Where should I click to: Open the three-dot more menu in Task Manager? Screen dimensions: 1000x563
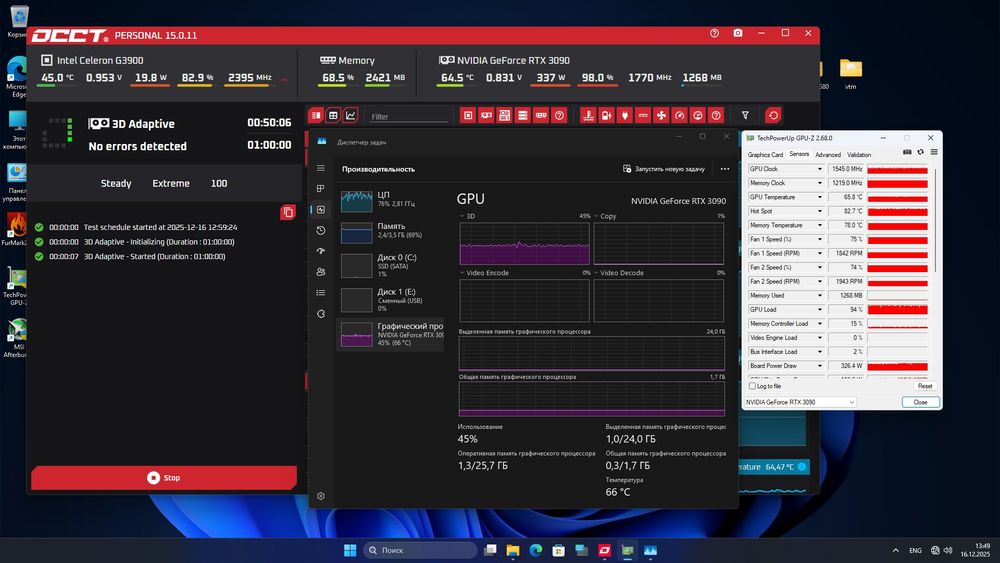tap(724, 169)
